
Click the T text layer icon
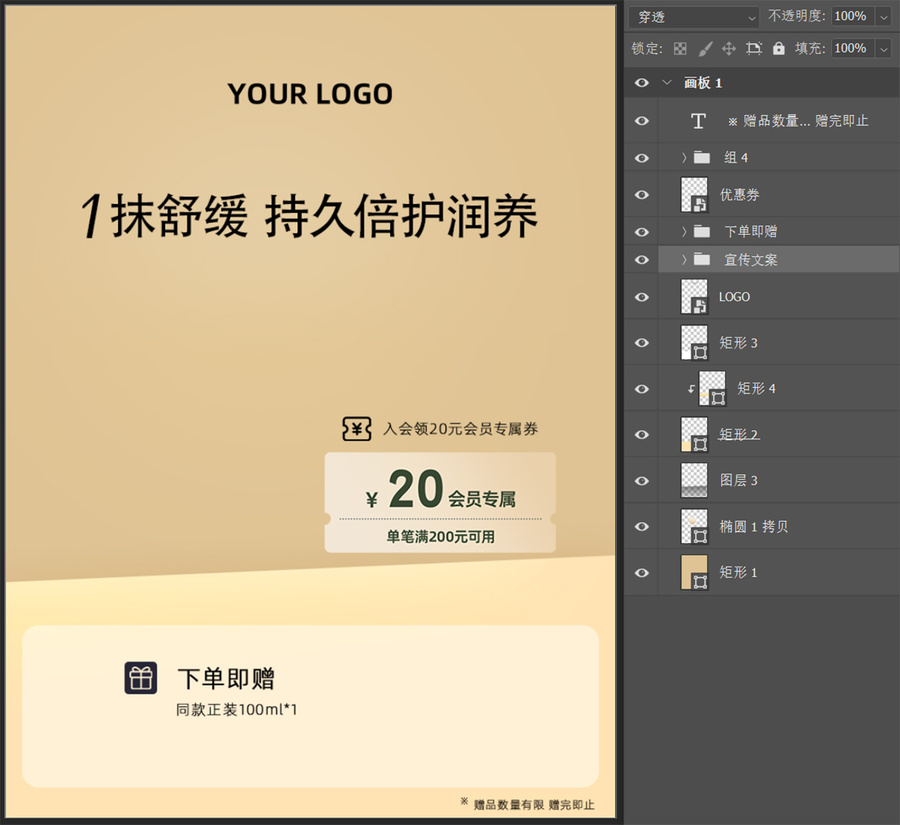(698, 121)
